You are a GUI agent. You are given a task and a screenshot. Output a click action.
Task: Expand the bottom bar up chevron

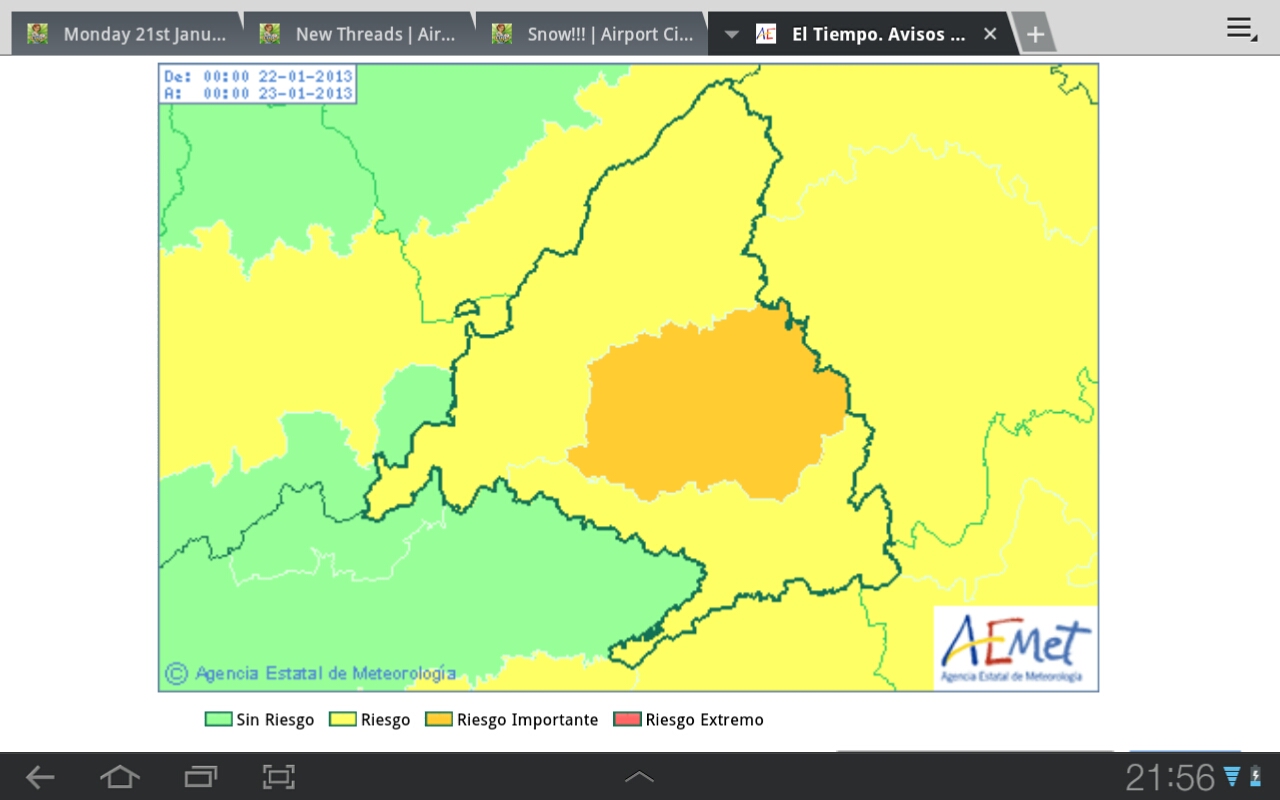pos(639,777)
